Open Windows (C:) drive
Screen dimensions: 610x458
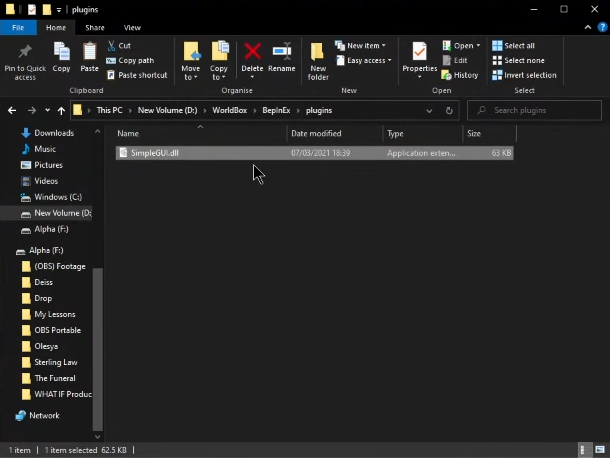pyautogui.click(x=51, y=197)
